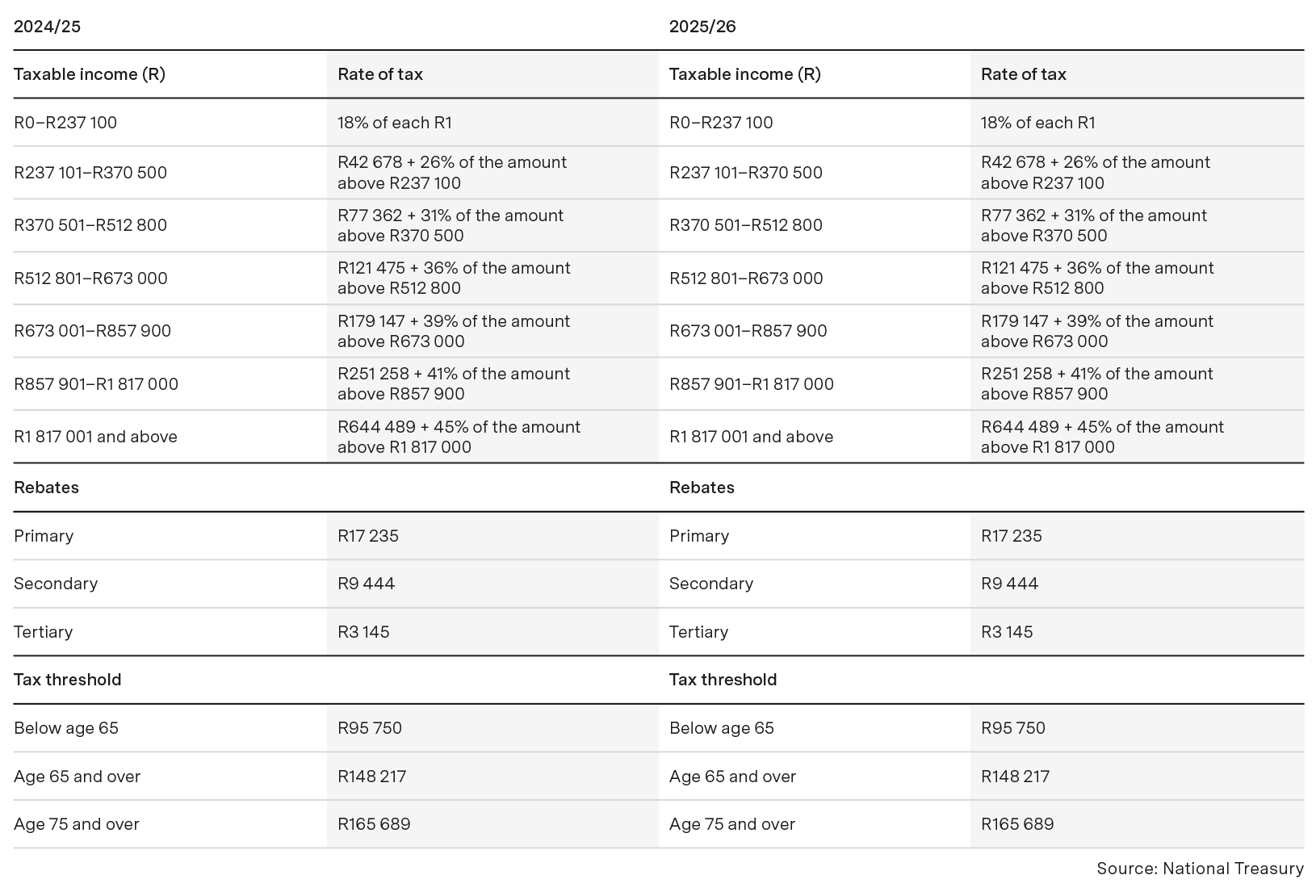Click the 2024/25 year heading

pos(47,27)
